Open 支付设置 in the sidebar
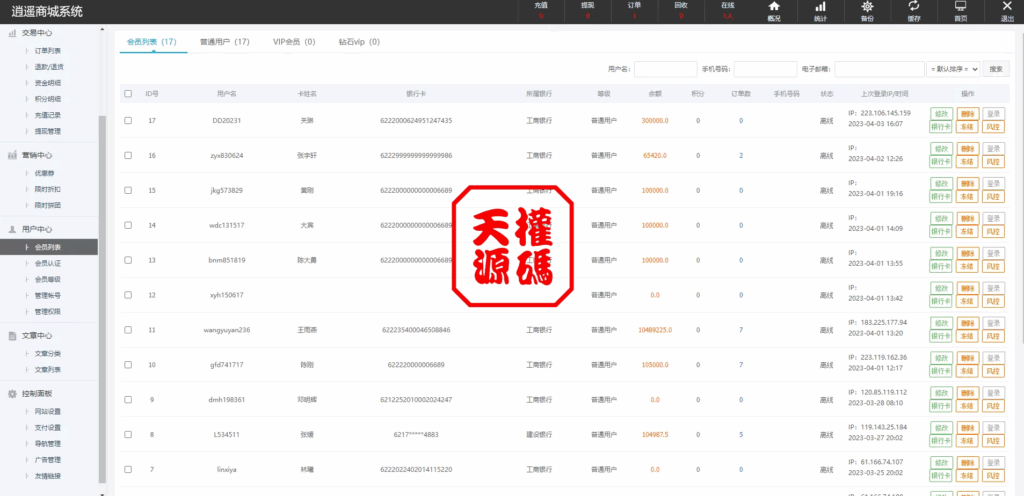This screenshot has width=1024, height=496. (48, 427)
